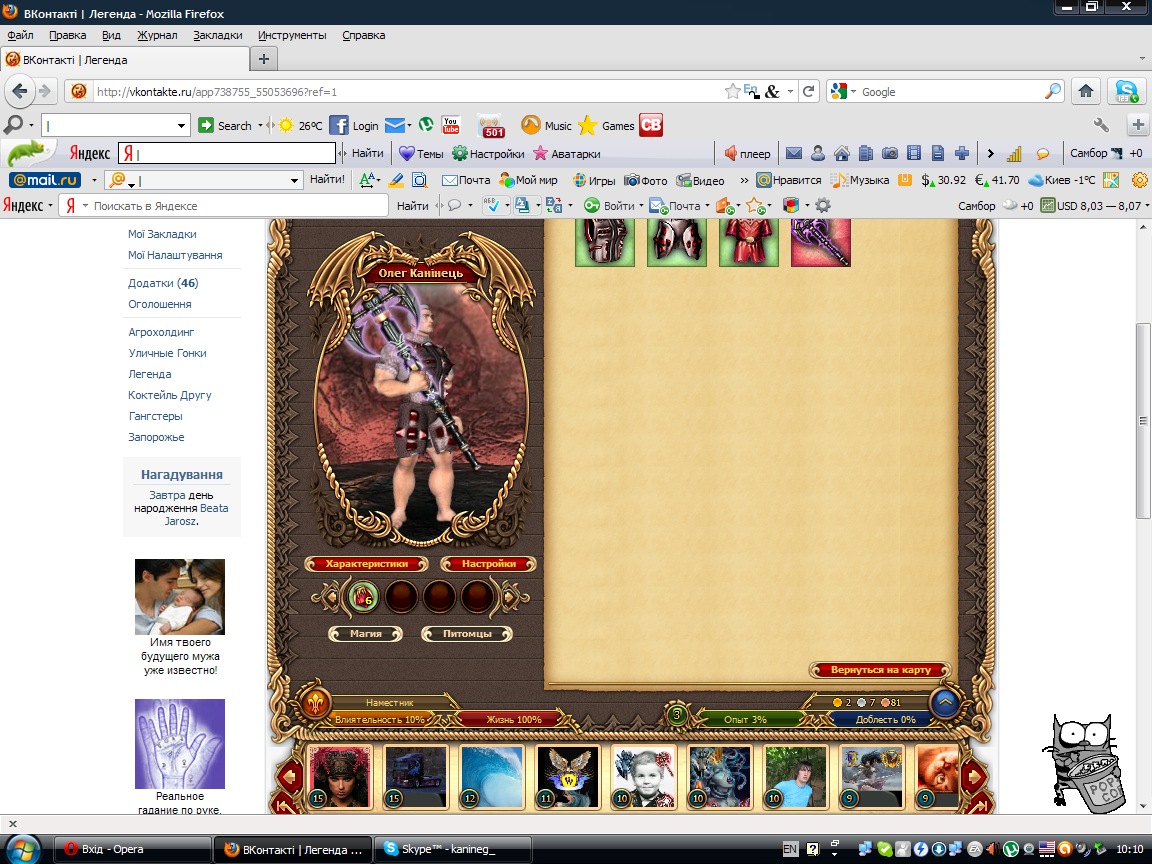Open Мої Налаштування link

175,255
